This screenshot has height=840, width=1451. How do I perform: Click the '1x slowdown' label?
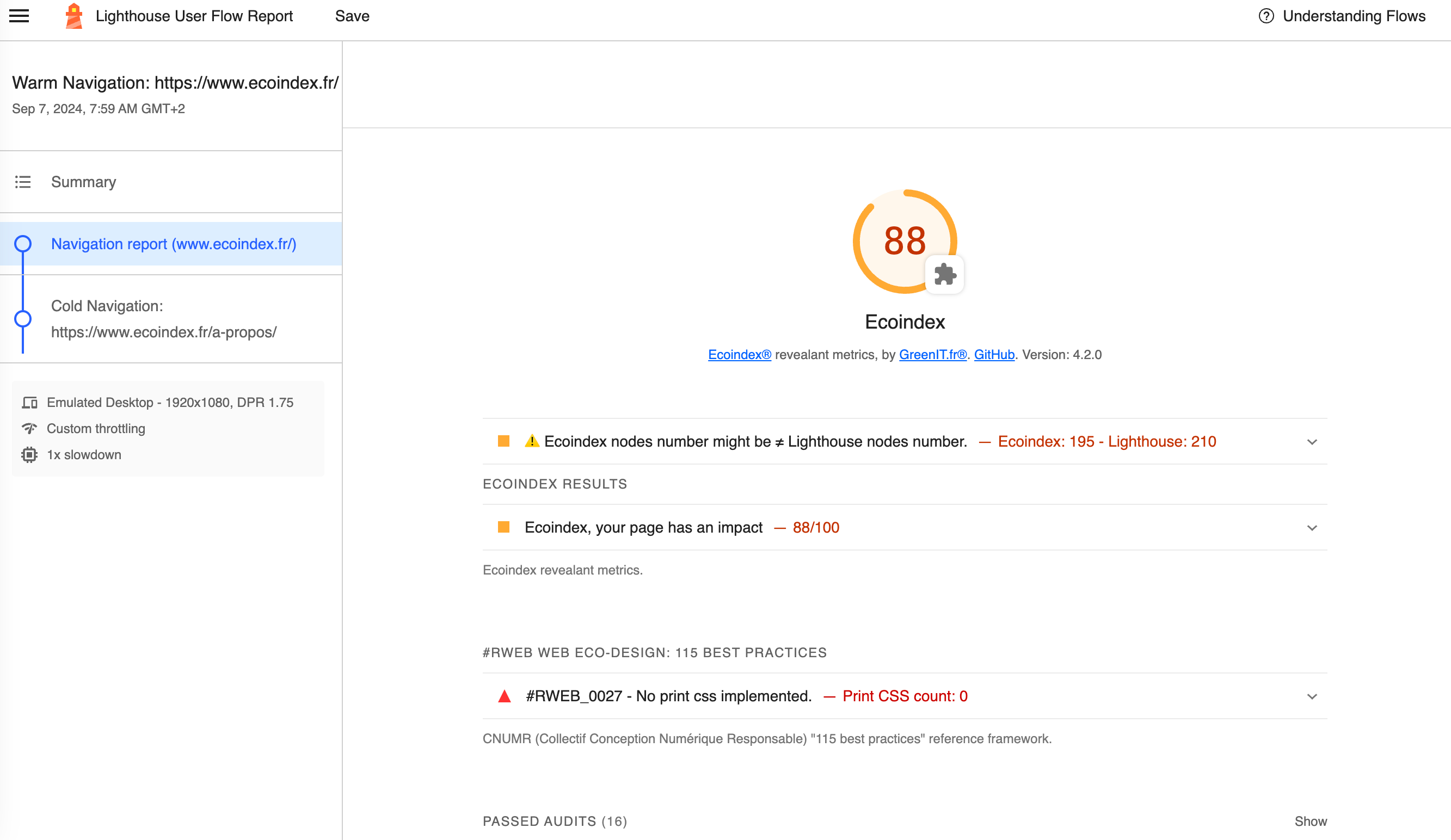(x=84, y=455)
